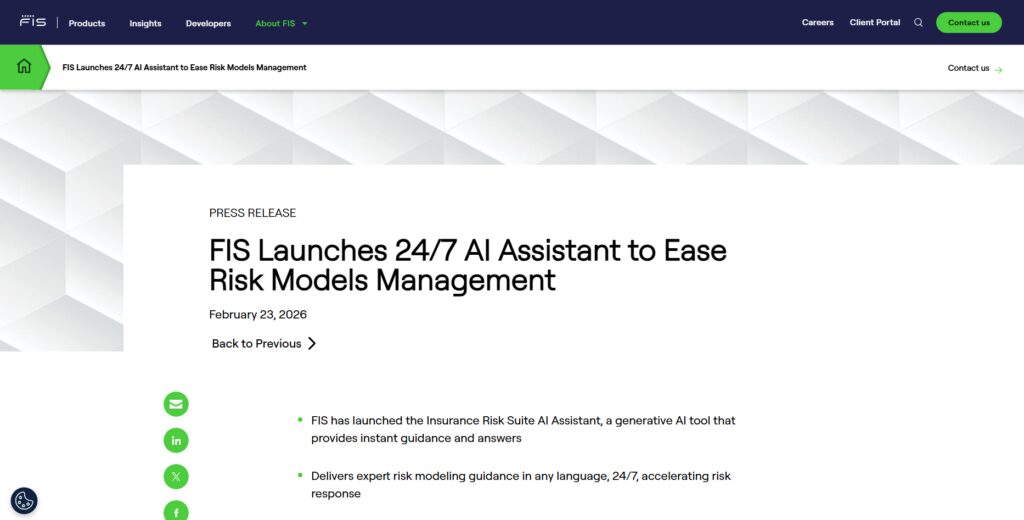Click the Back to Previous chevron
The height and width of the screenshot is (520, 1024).
[312, 344]
